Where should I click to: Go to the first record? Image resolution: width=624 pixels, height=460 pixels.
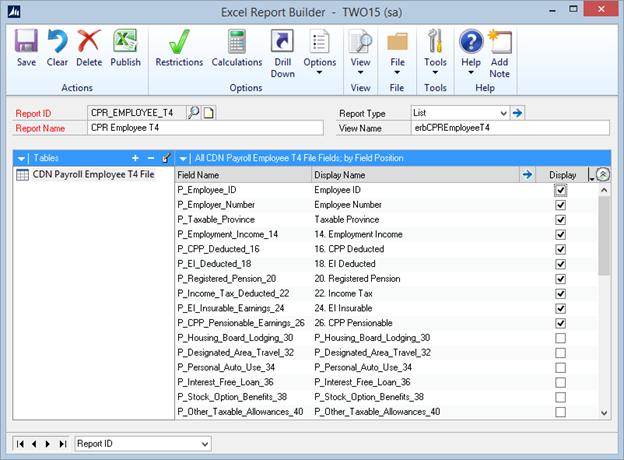tap(20, 444)
